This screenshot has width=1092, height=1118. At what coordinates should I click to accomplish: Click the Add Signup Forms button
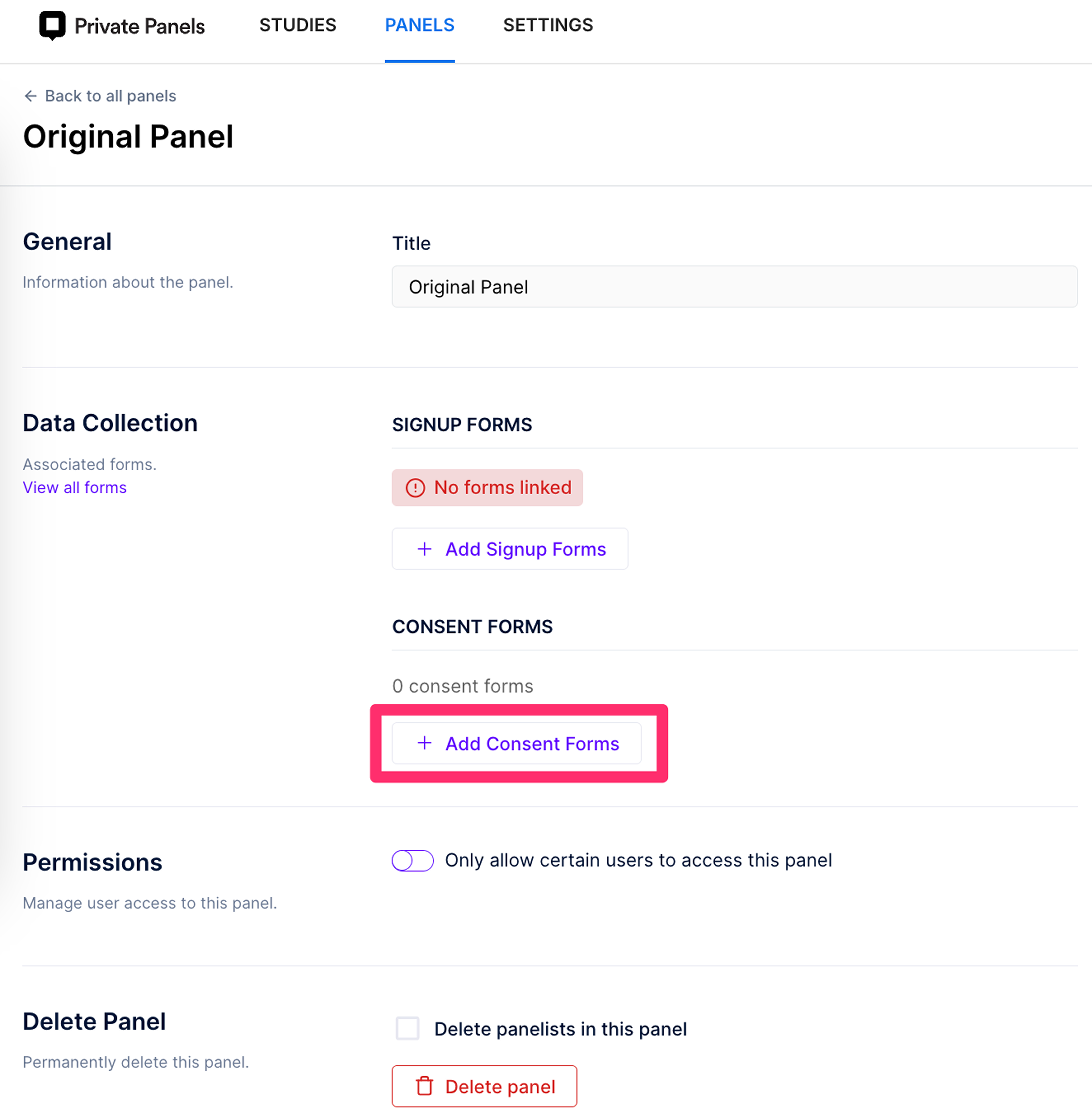click(510, 549)
